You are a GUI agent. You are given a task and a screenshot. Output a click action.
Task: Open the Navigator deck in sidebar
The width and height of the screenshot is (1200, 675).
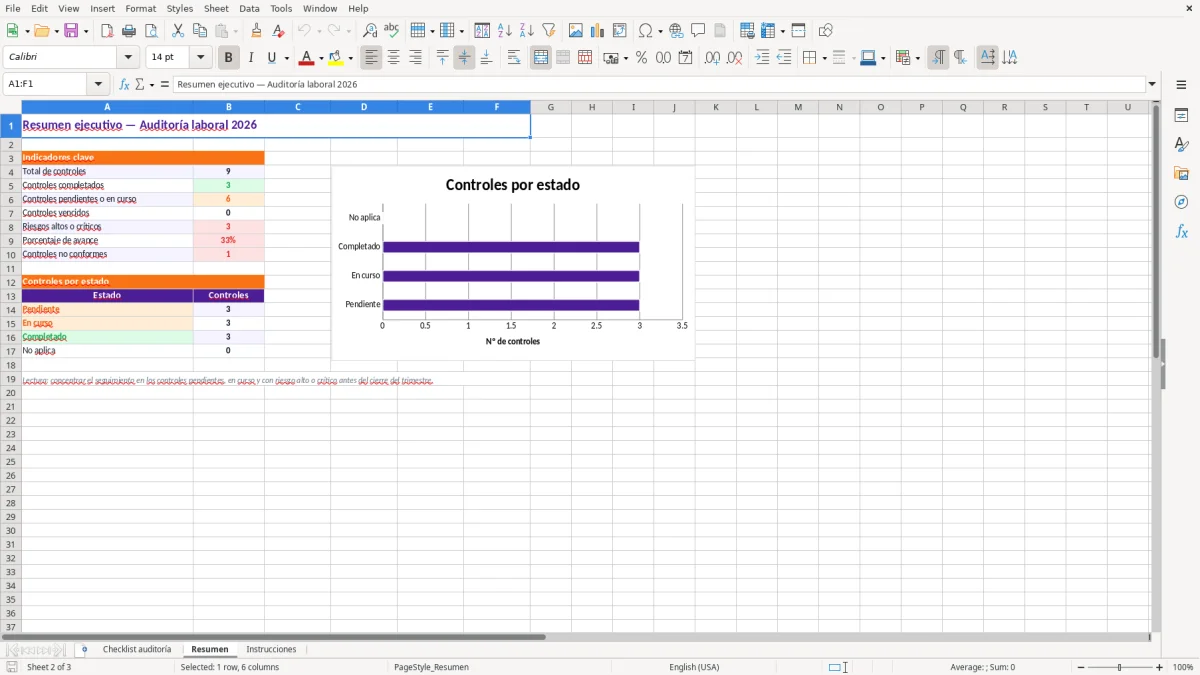coord(1181,202)
